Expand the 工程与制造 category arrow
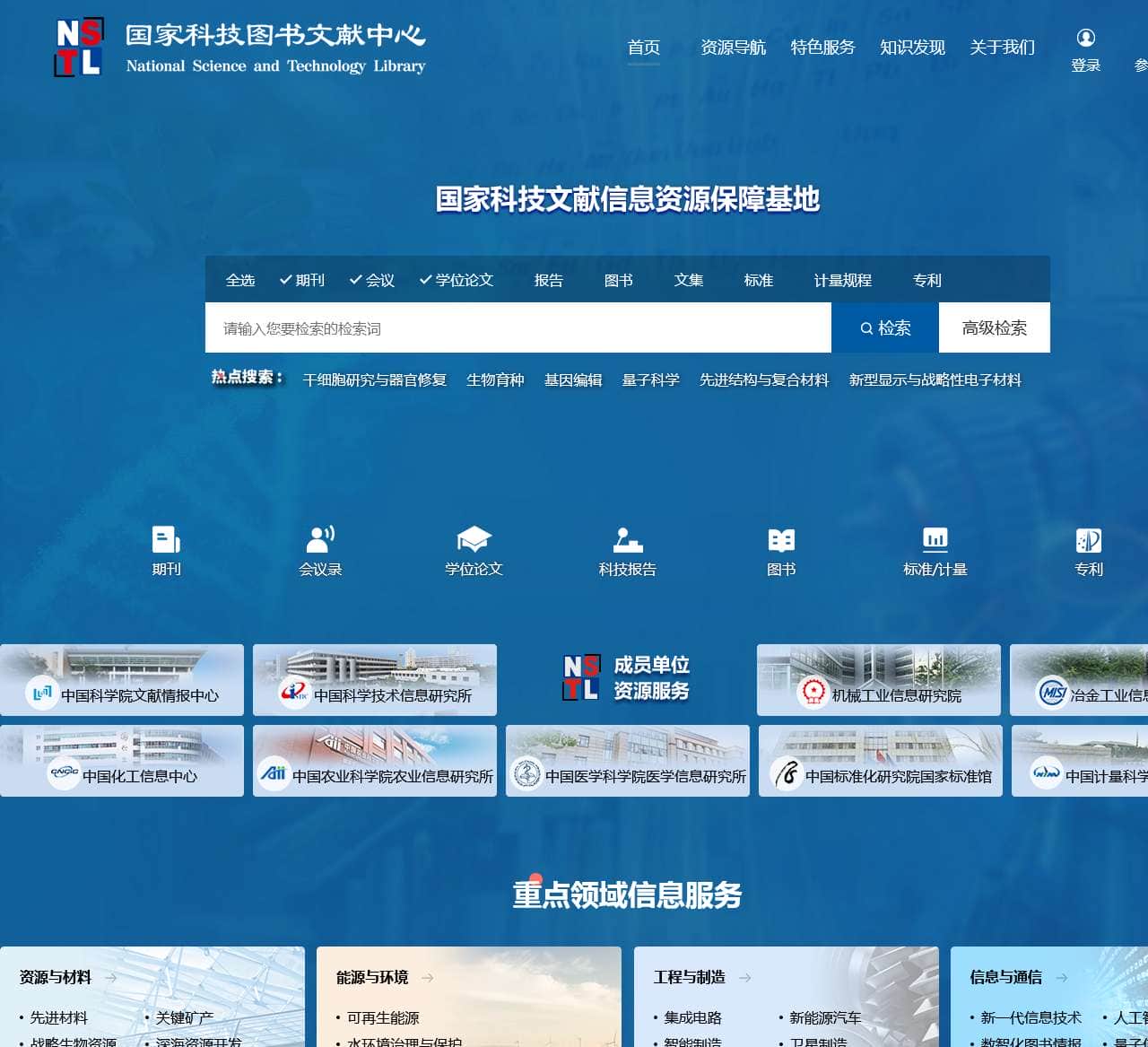Image resolution: width=1148 pixels, height=1047 pixels. [744, 977]
